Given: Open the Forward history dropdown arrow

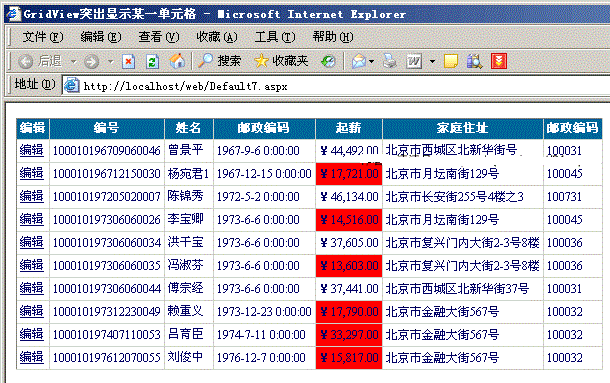Looking at the screenshot, I should (x=110, y=61).
